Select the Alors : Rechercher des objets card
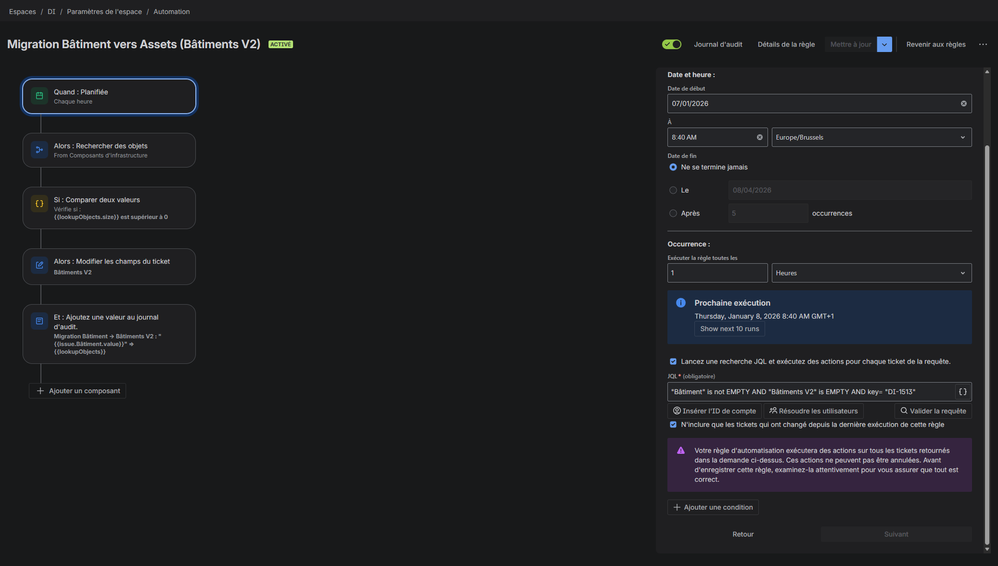Screen dimensions: 998x566 point(109,150)
